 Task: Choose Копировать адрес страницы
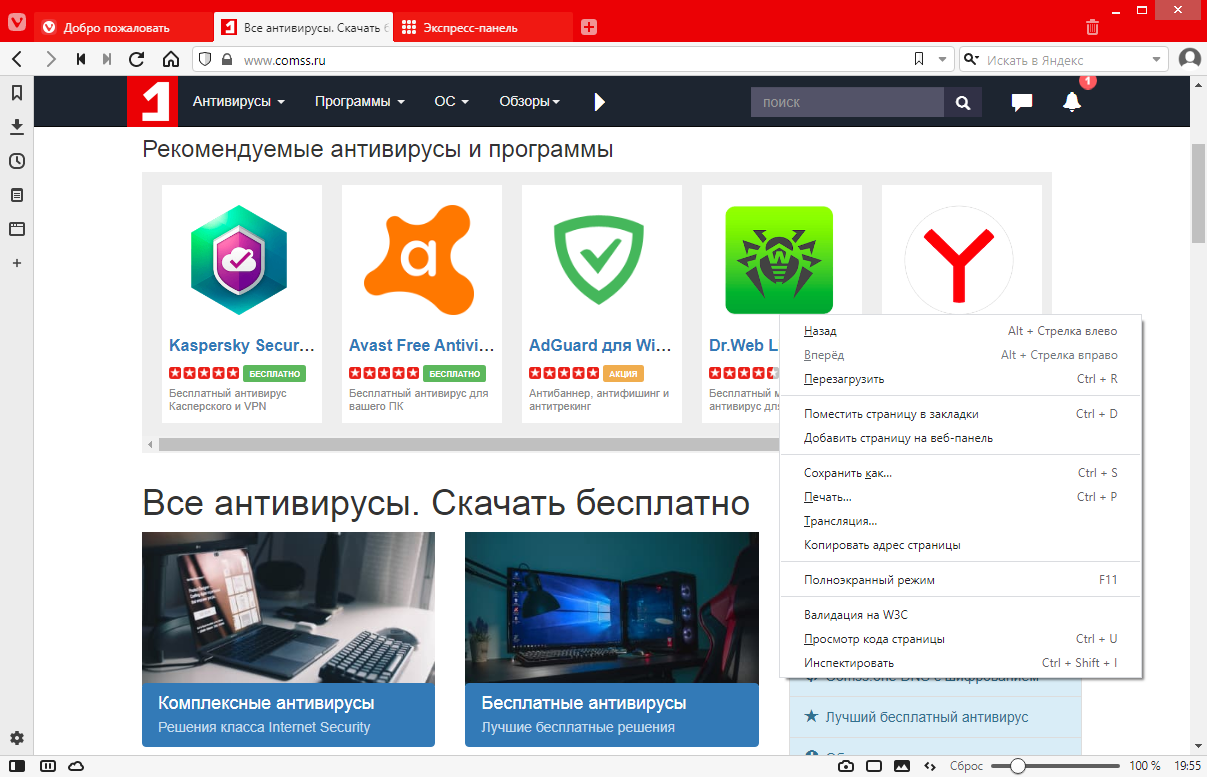coord(960,545)
